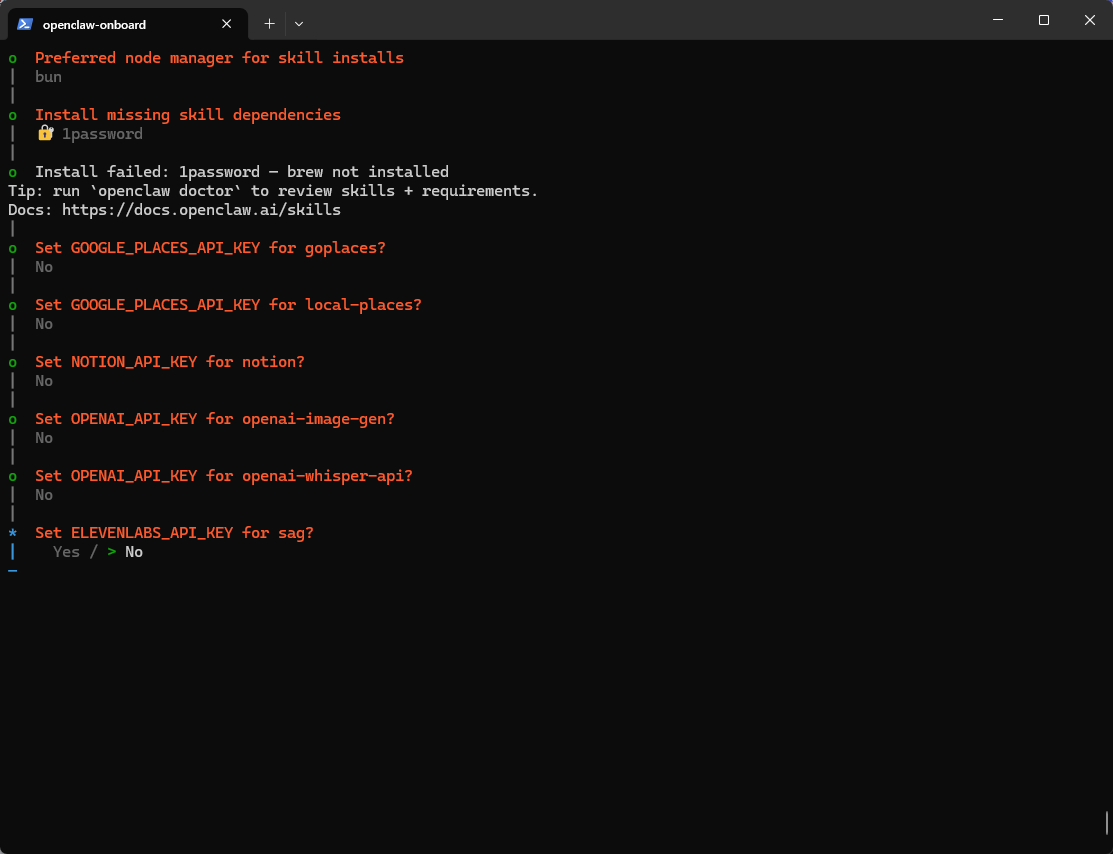Screen dimensions: 1113x854
Task: Click 'Install missing skill dependencies' heading
Action: [x=188, y=115]
